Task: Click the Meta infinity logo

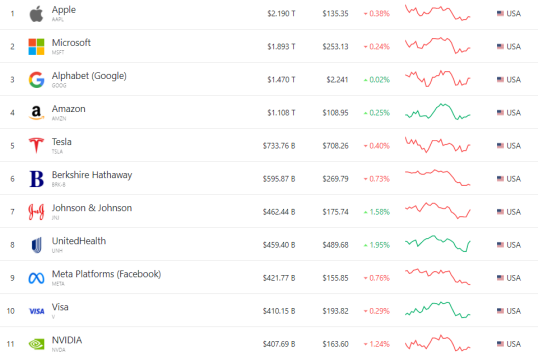Action: pos(36,278)
